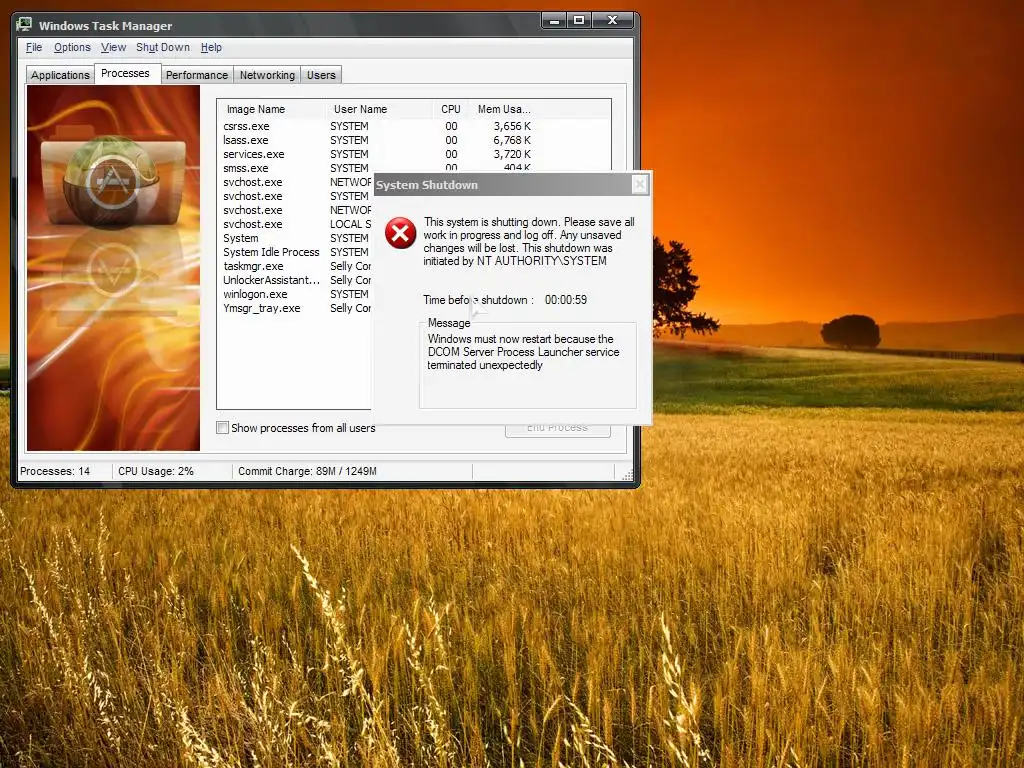This screenshot has width=1024, height=768.
Task: Switch to the Performance tab
Action: pyautogui.click(x=197, y=75)
